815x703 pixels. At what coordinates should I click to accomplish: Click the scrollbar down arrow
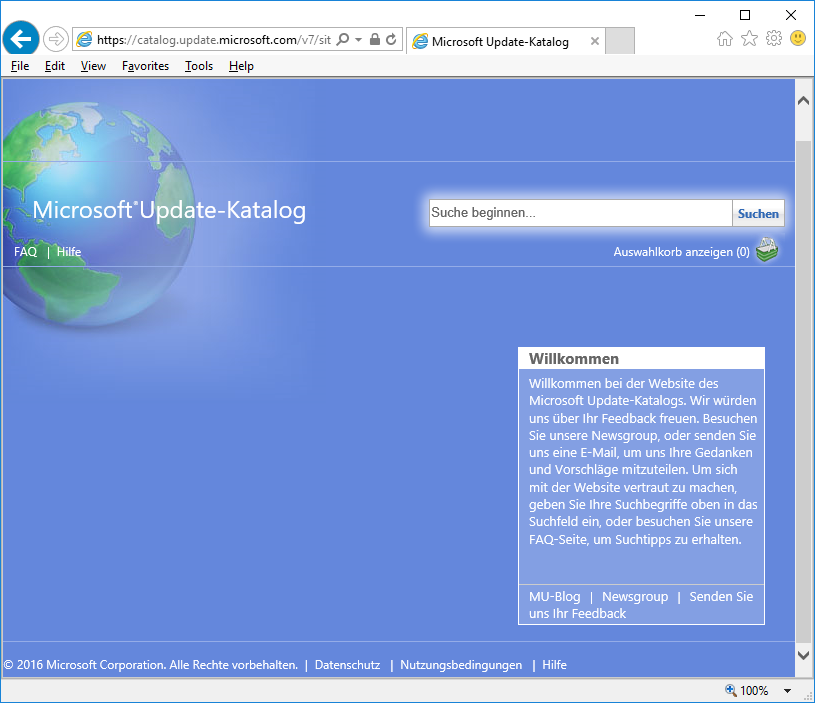[804, 655]
